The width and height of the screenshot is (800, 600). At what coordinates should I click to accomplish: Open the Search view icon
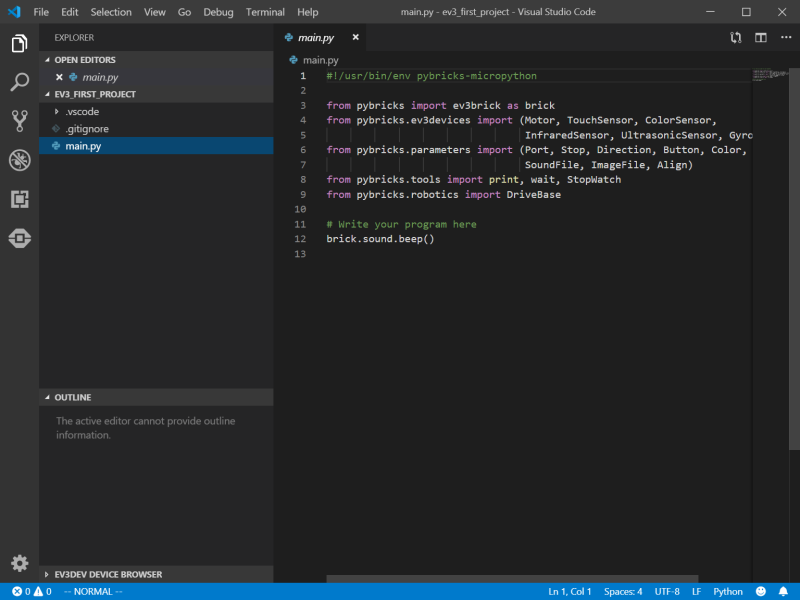(19, 82)
